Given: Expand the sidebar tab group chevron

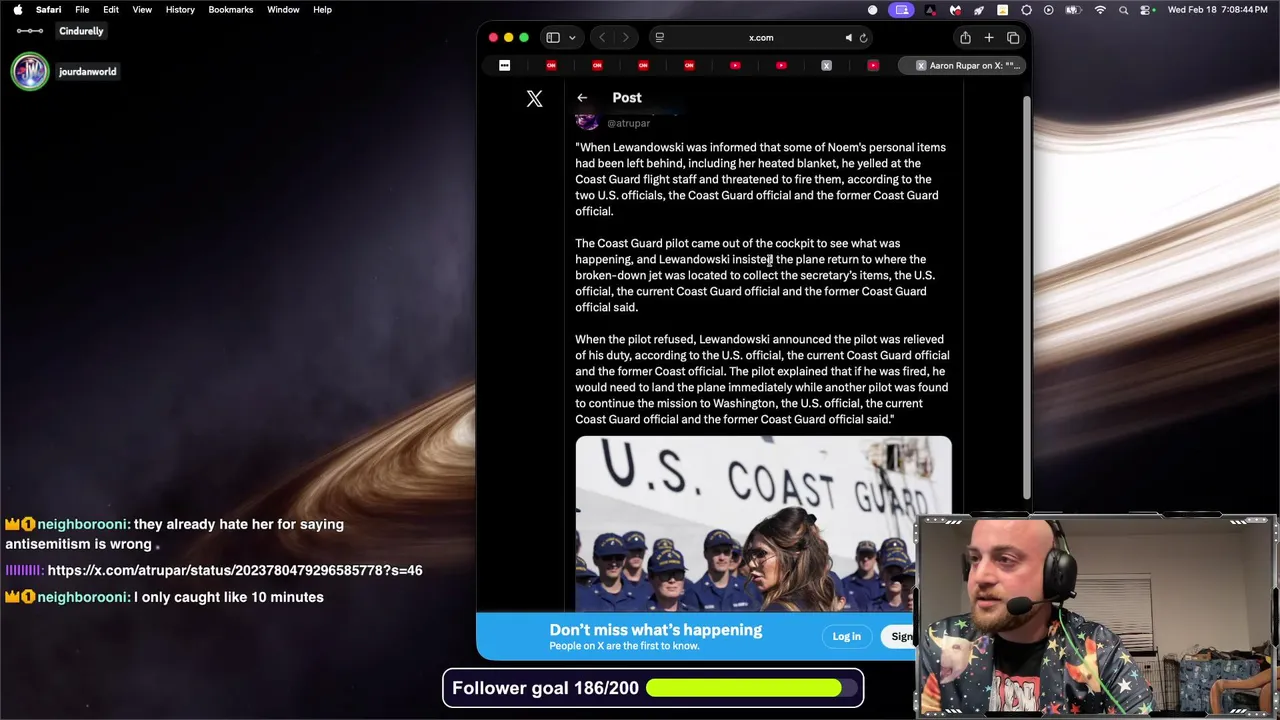Looking at the screenshot, I should point(572,38).
